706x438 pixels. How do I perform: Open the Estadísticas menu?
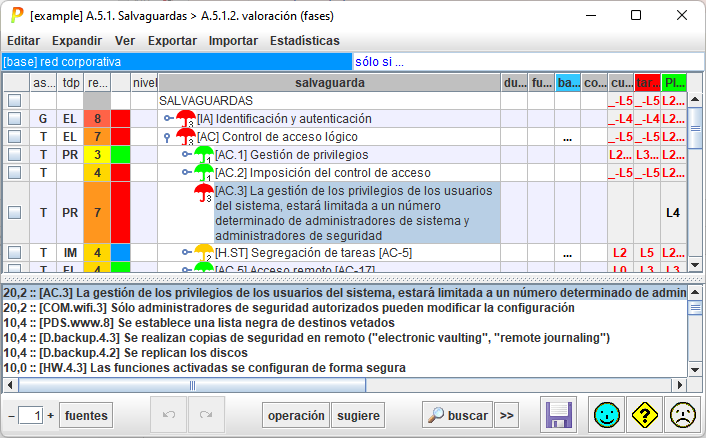[305, 41]
